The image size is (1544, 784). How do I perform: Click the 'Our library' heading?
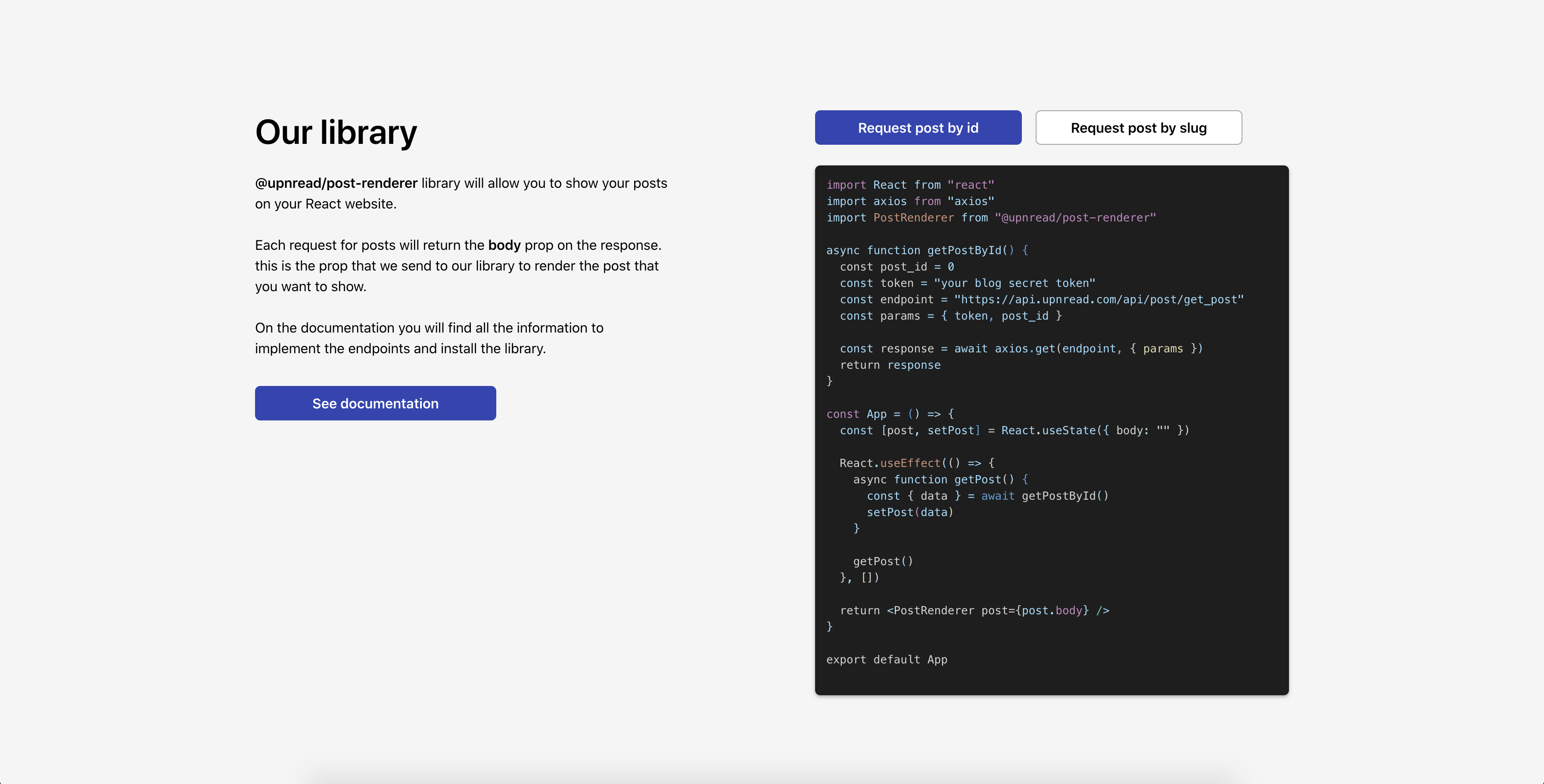[336, 133]
